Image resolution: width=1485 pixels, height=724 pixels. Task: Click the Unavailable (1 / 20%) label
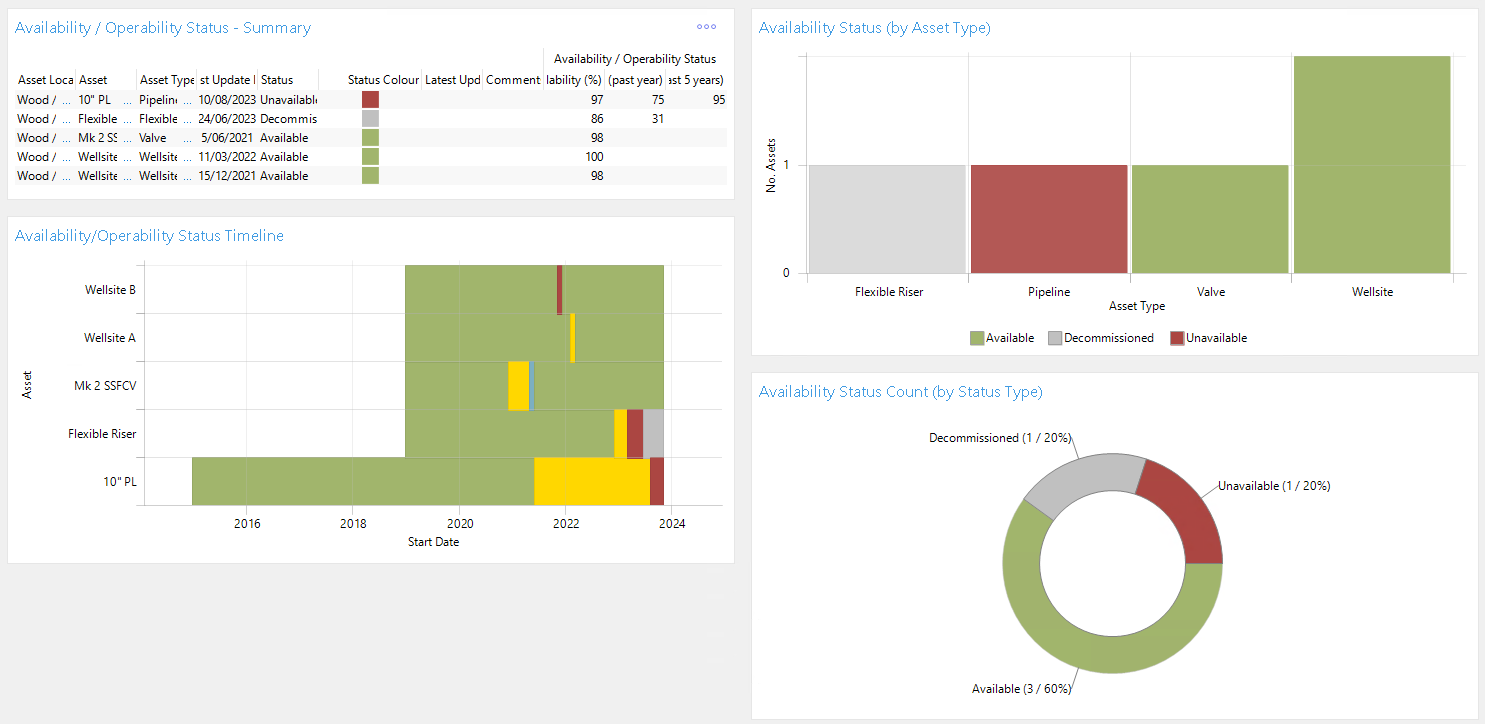[1273, 486]
